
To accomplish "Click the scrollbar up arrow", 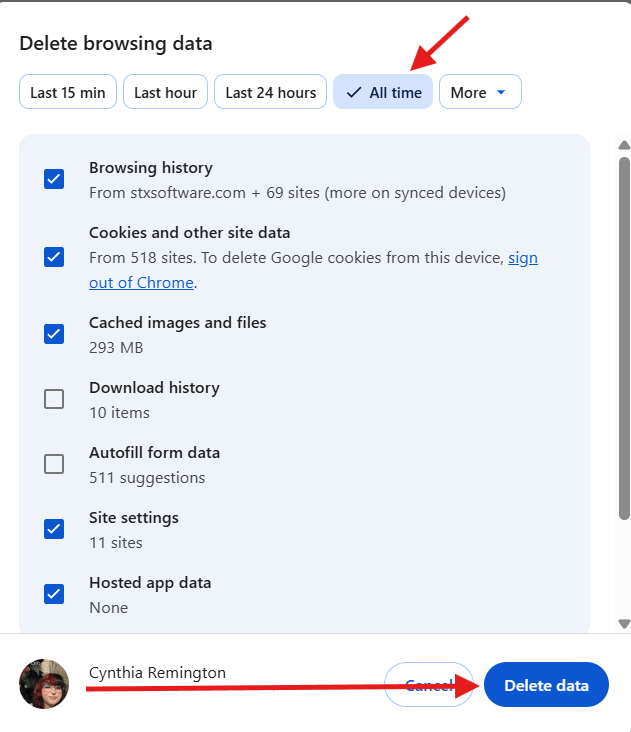I will 624,145.
